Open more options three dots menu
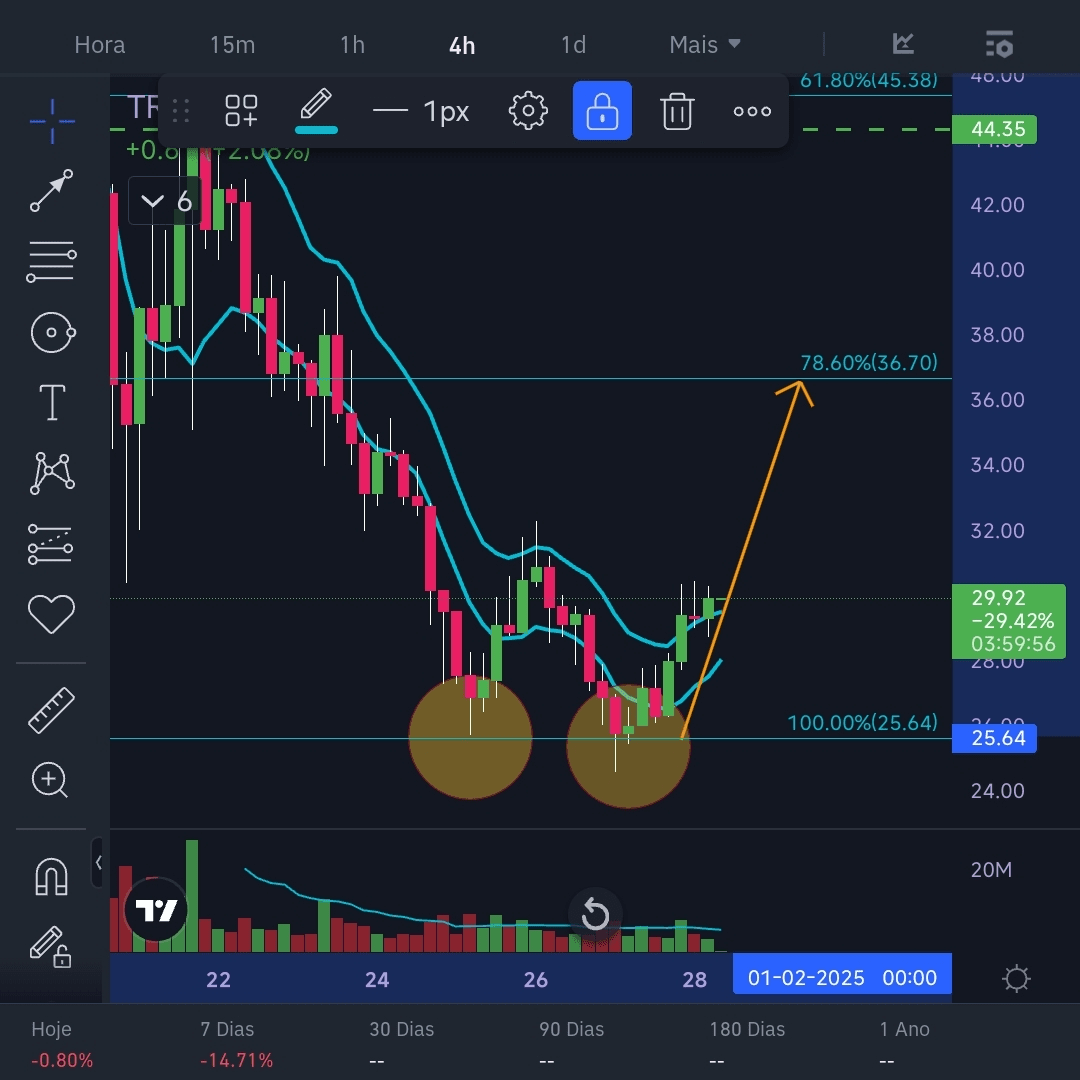 click(752, 111)
